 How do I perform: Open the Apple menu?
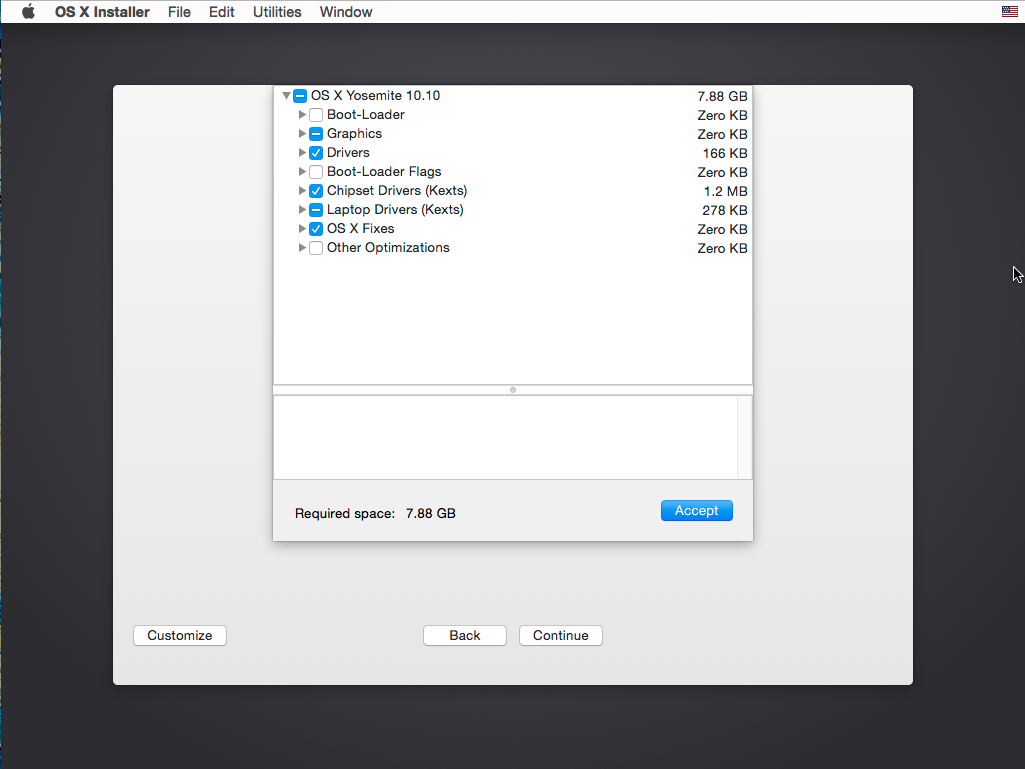coord(28,12)
